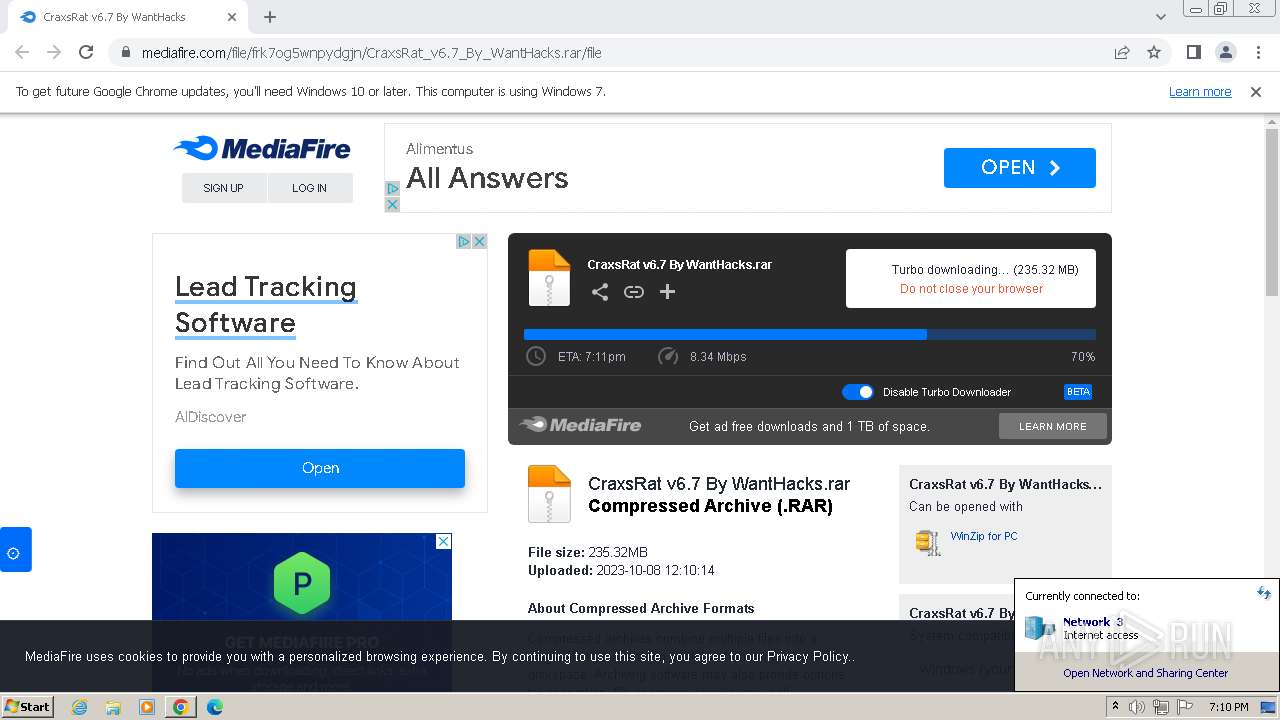Click the WinZip icon in the sidebar
The image size is (1280, 720).
point(927,542)
